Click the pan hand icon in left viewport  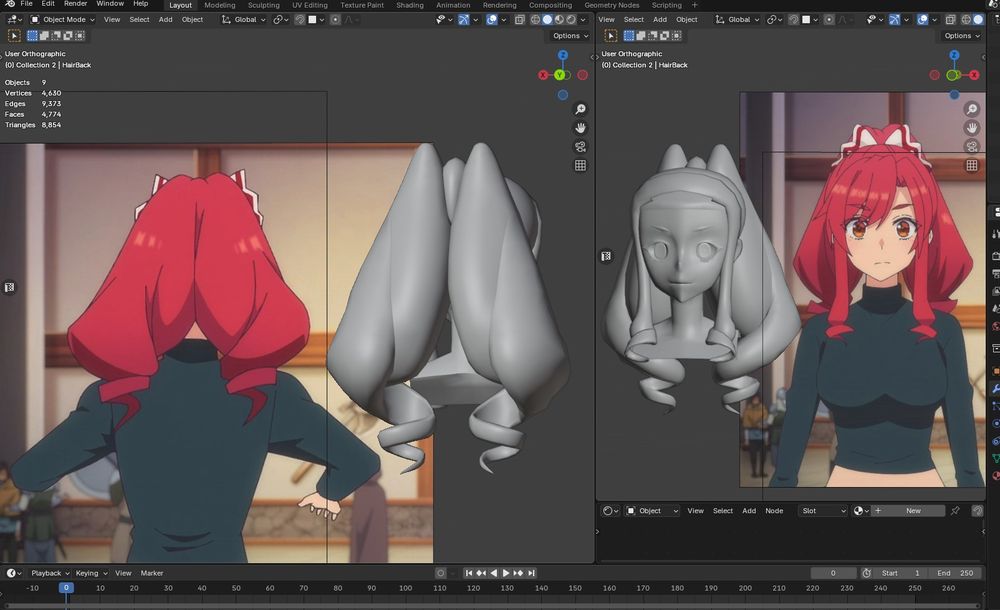tap(580, 128)
